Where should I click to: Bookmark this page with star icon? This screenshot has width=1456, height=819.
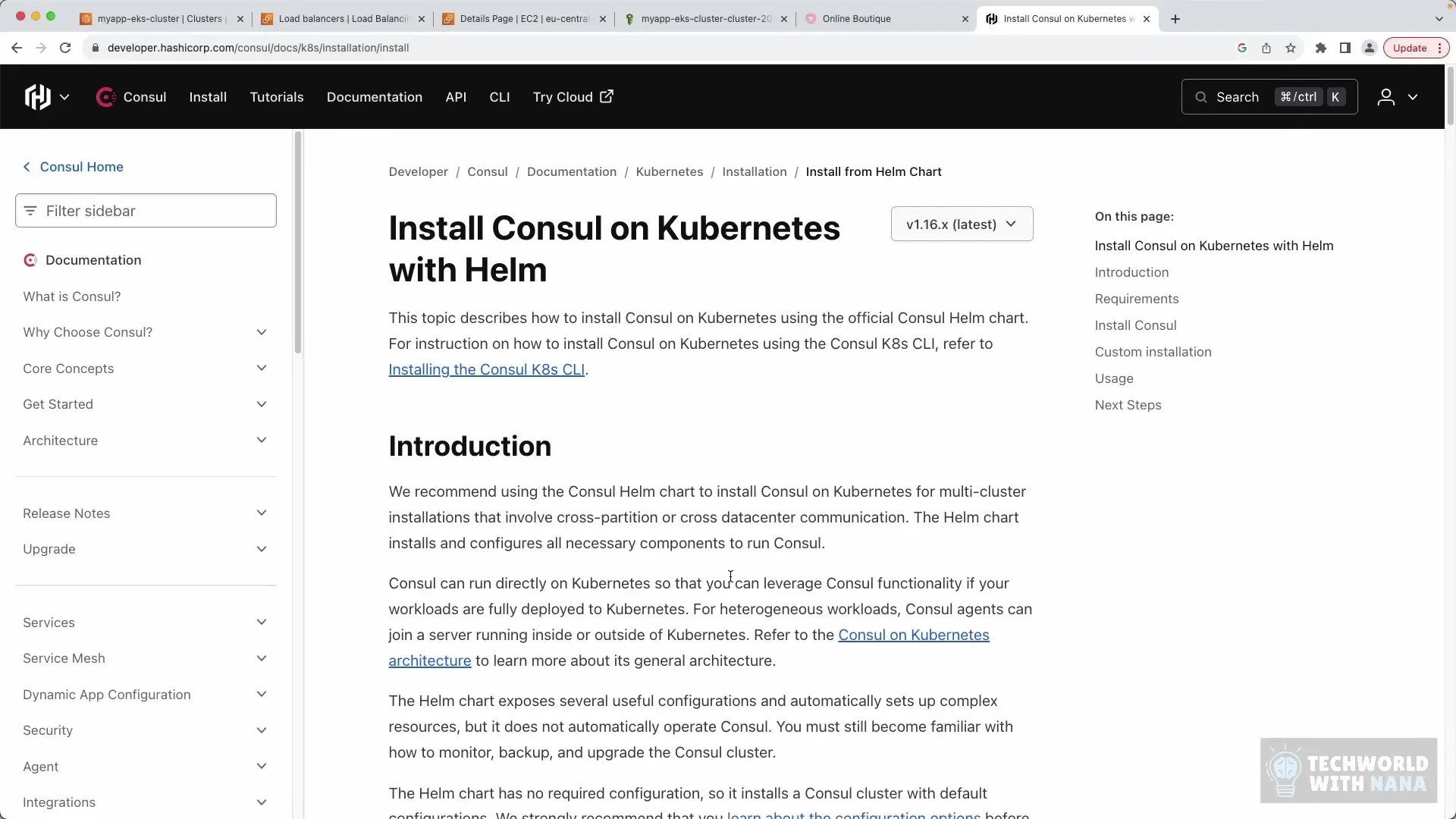point(1291,48)
